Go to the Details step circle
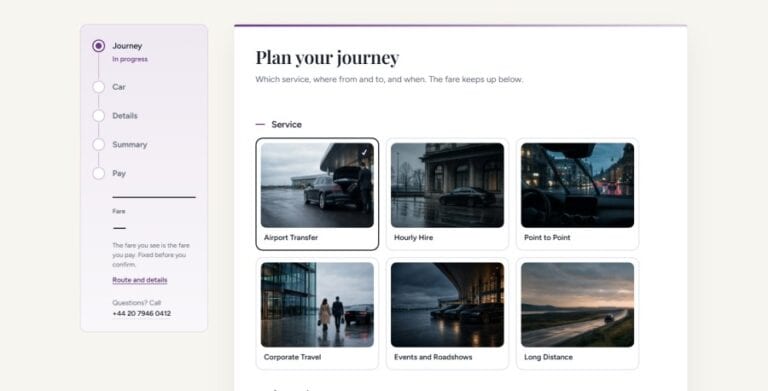The width and height of the screenshot is (768, 391). [x=98, y=116]
